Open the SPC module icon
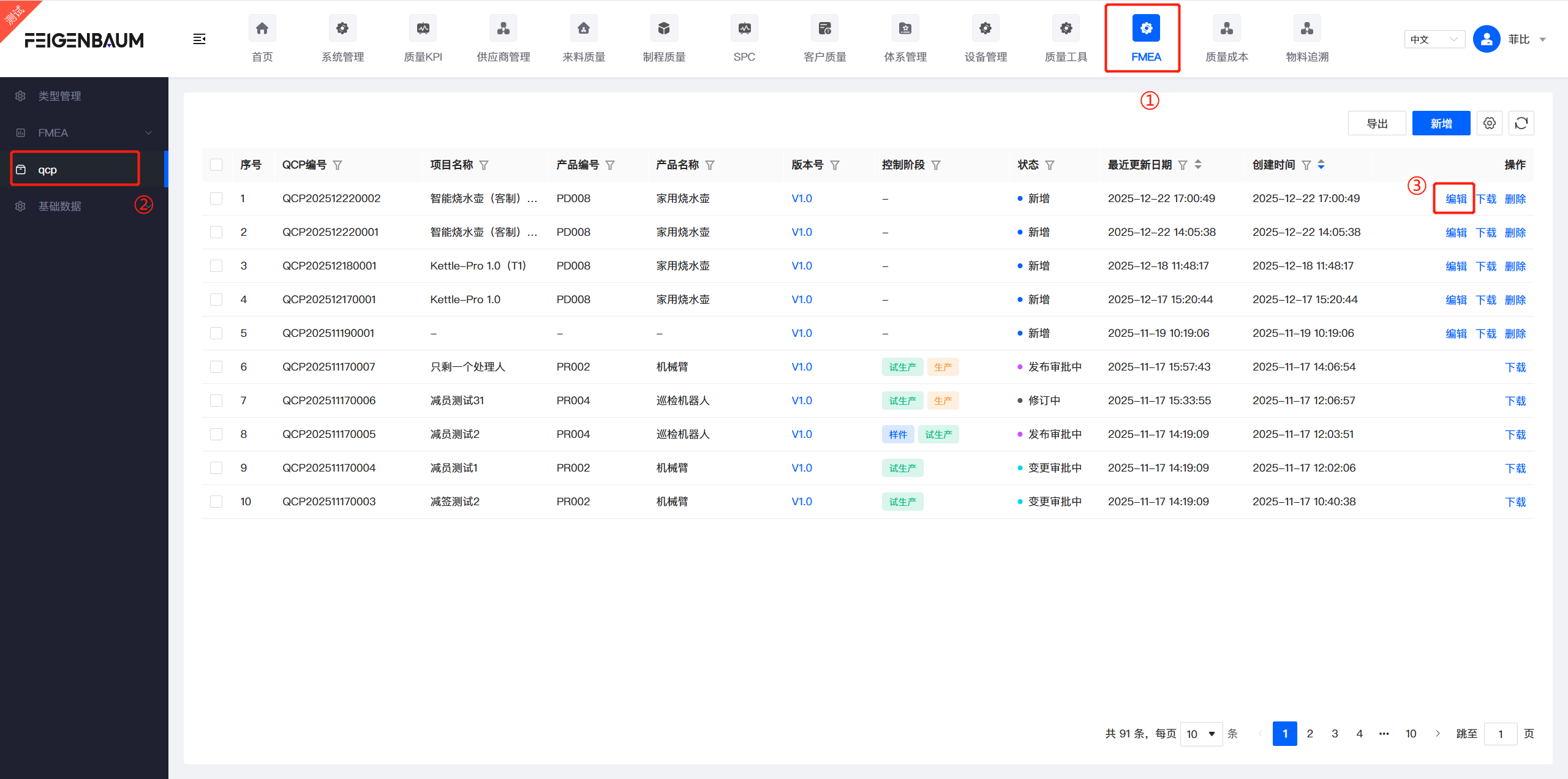 [744, 29]
